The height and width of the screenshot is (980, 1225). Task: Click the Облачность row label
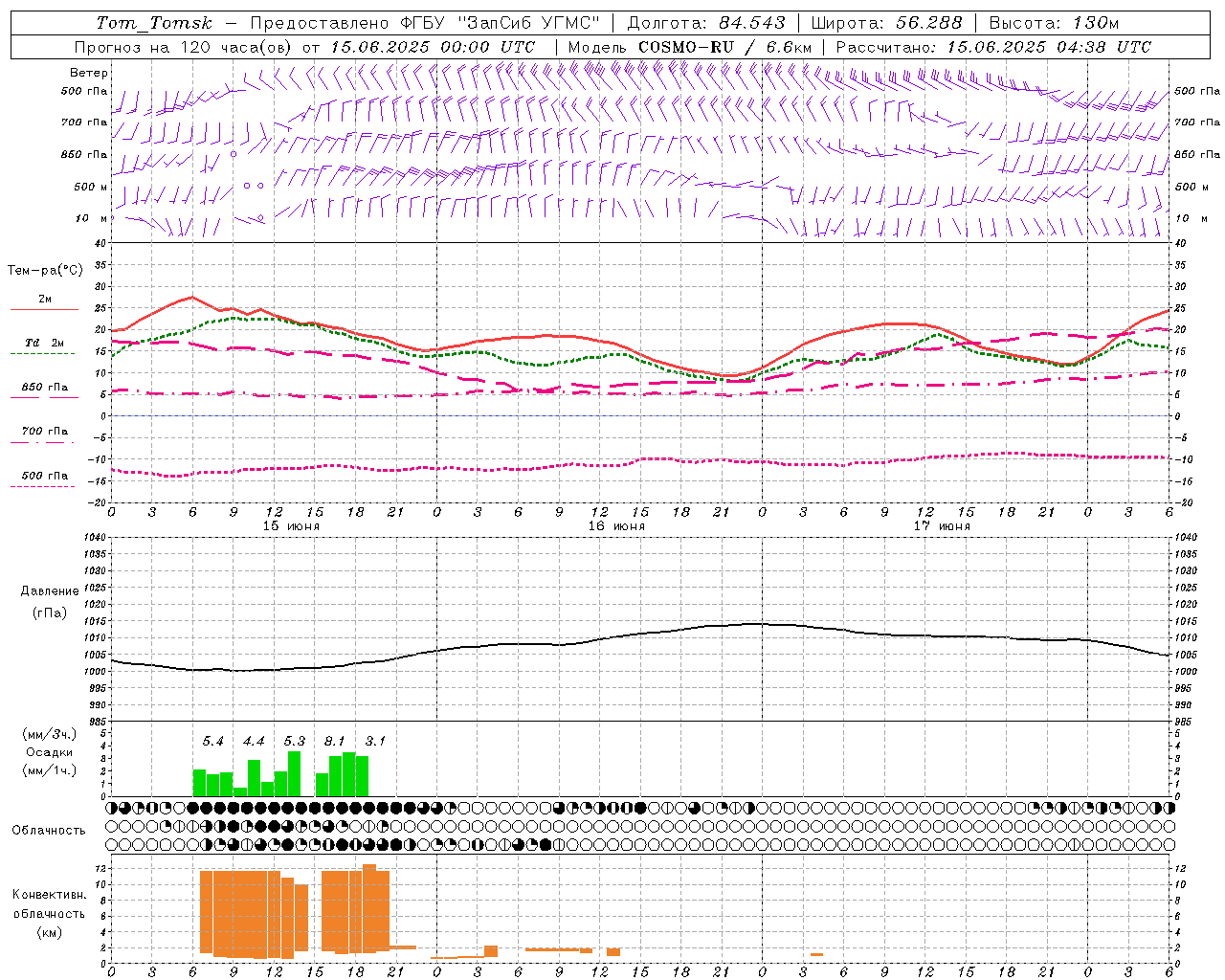[49, 830]
